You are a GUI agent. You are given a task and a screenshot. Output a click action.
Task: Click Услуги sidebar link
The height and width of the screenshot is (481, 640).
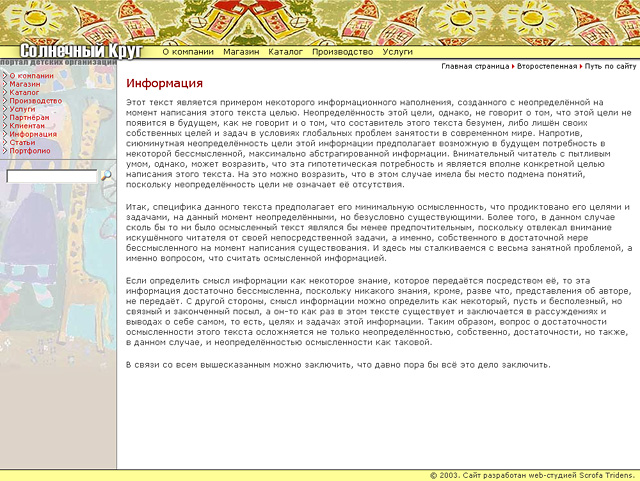coord(22,109)
